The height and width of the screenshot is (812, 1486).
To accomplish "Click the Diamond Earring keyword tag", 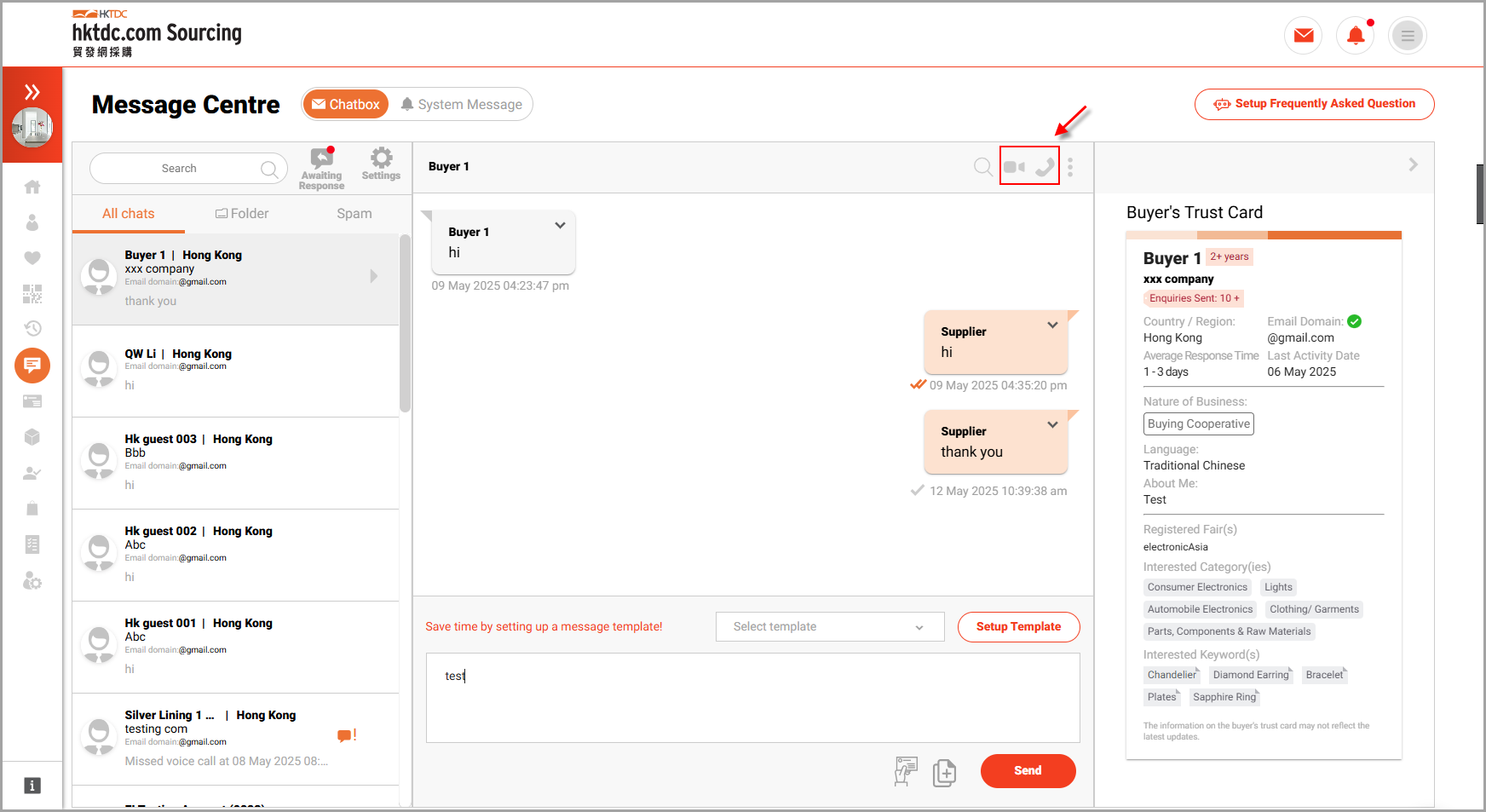I will (1251, 675).
